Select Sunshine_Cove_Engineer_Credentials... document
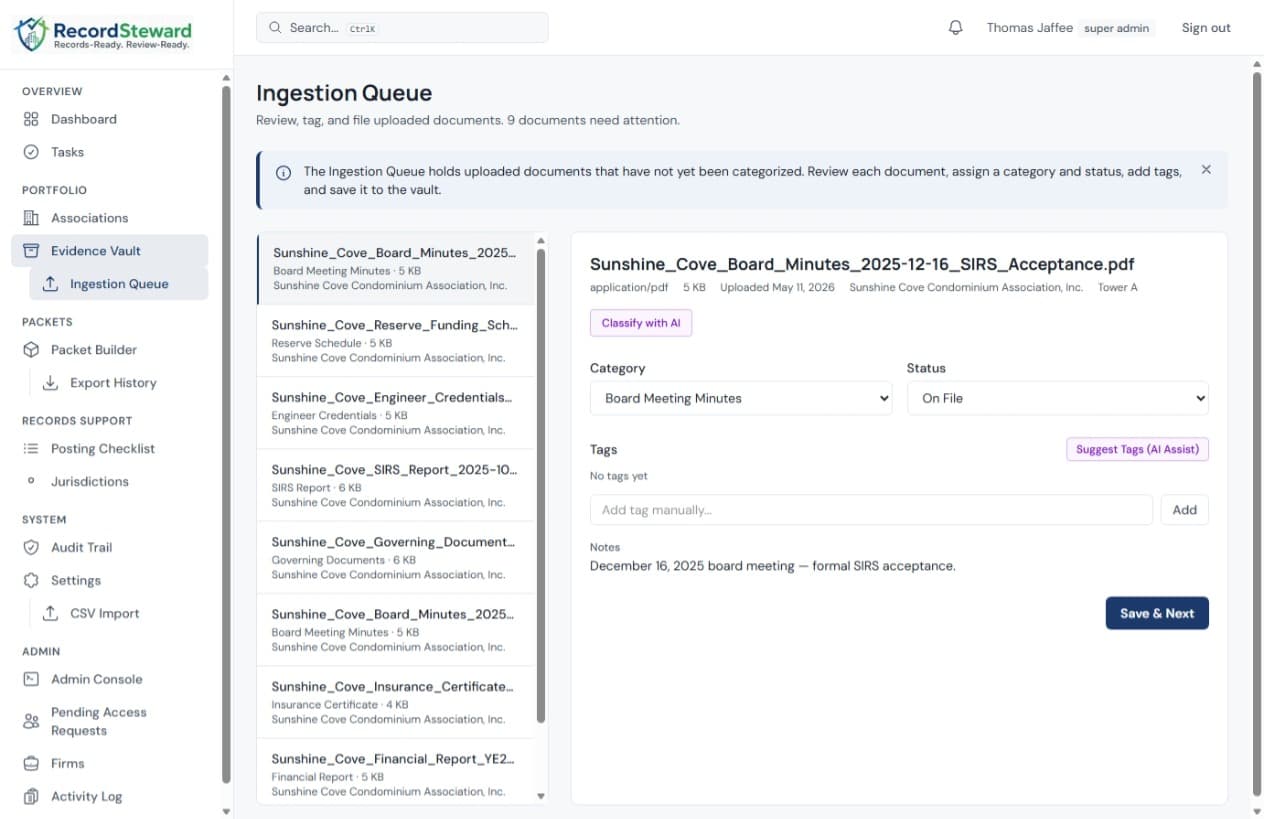Screen dimensions: 1264x819 [396, 413]
